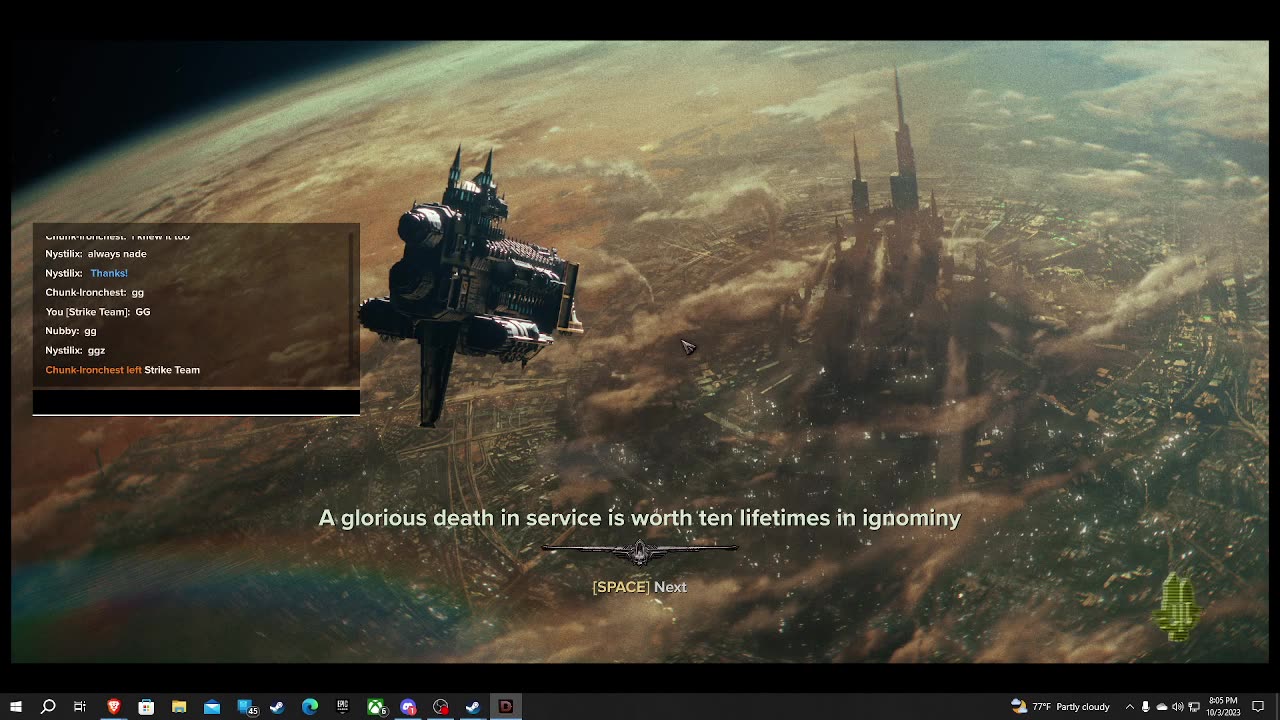Image resolution: width=1280 pixels, height=720 pixels.
Task: Click the 'Chunk-Ironchest: gg' chat line
Action: coord(95,292)
